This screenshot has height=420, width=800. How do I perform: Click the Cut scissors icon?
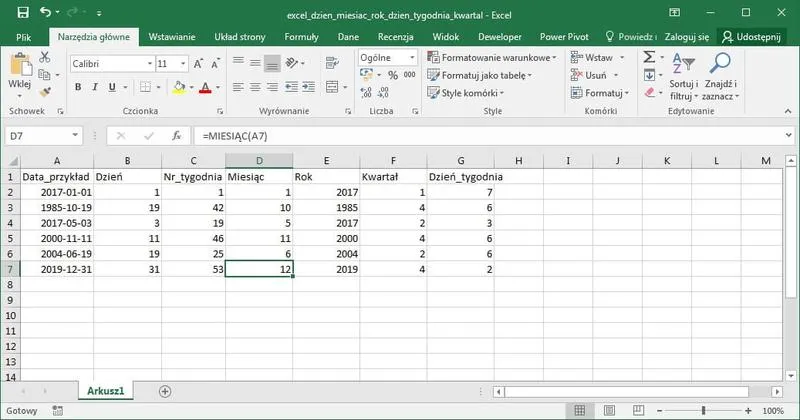point(44,57)
